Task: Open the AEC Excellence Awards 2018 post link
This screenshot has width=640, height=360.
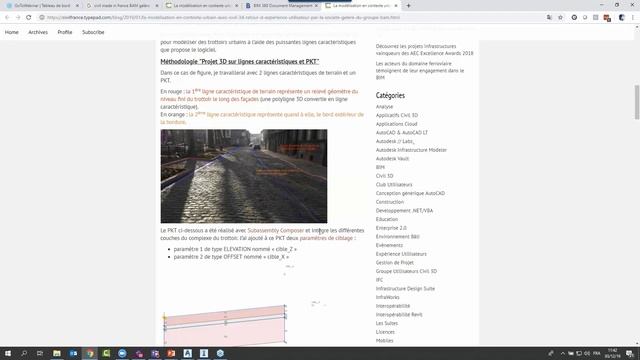Action: (424, 50)
